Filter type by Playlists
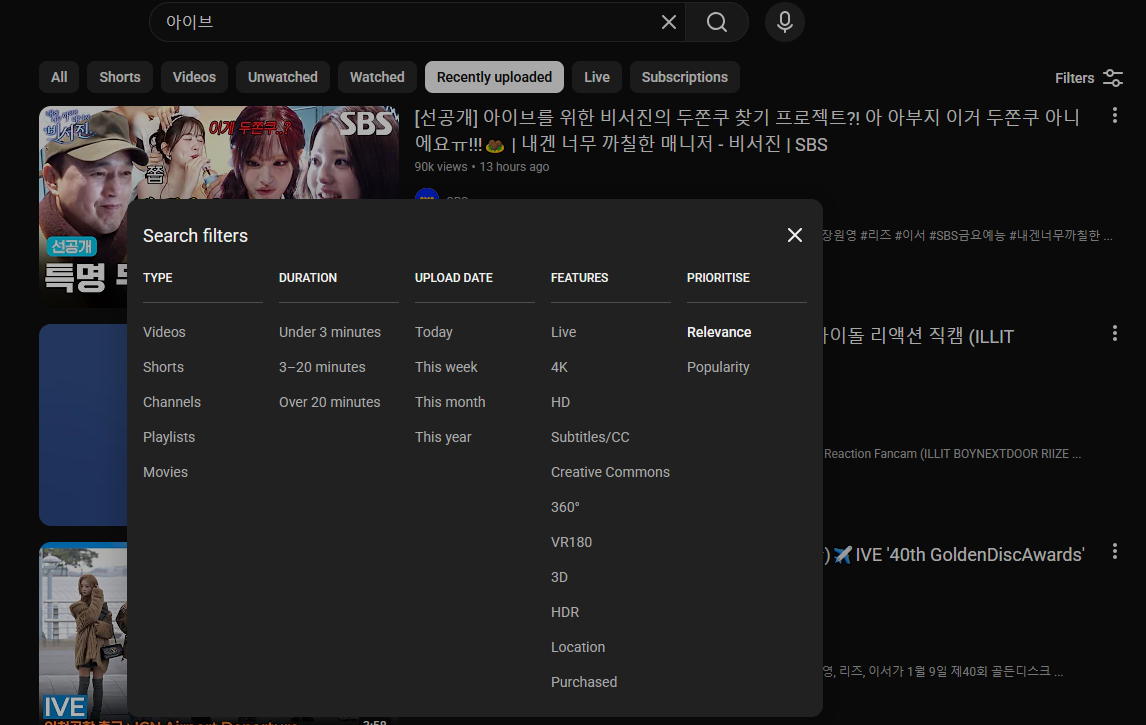The height and width of the screenshot is (725, 1146). click(169, 437)
